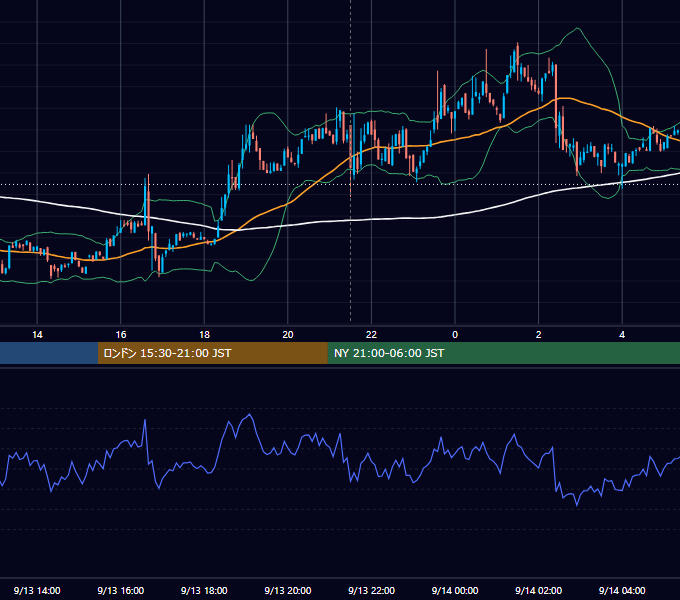Click the 20 hour label on price chart axis
Viewport: 680px width, 600px height.
coord(288,335)
